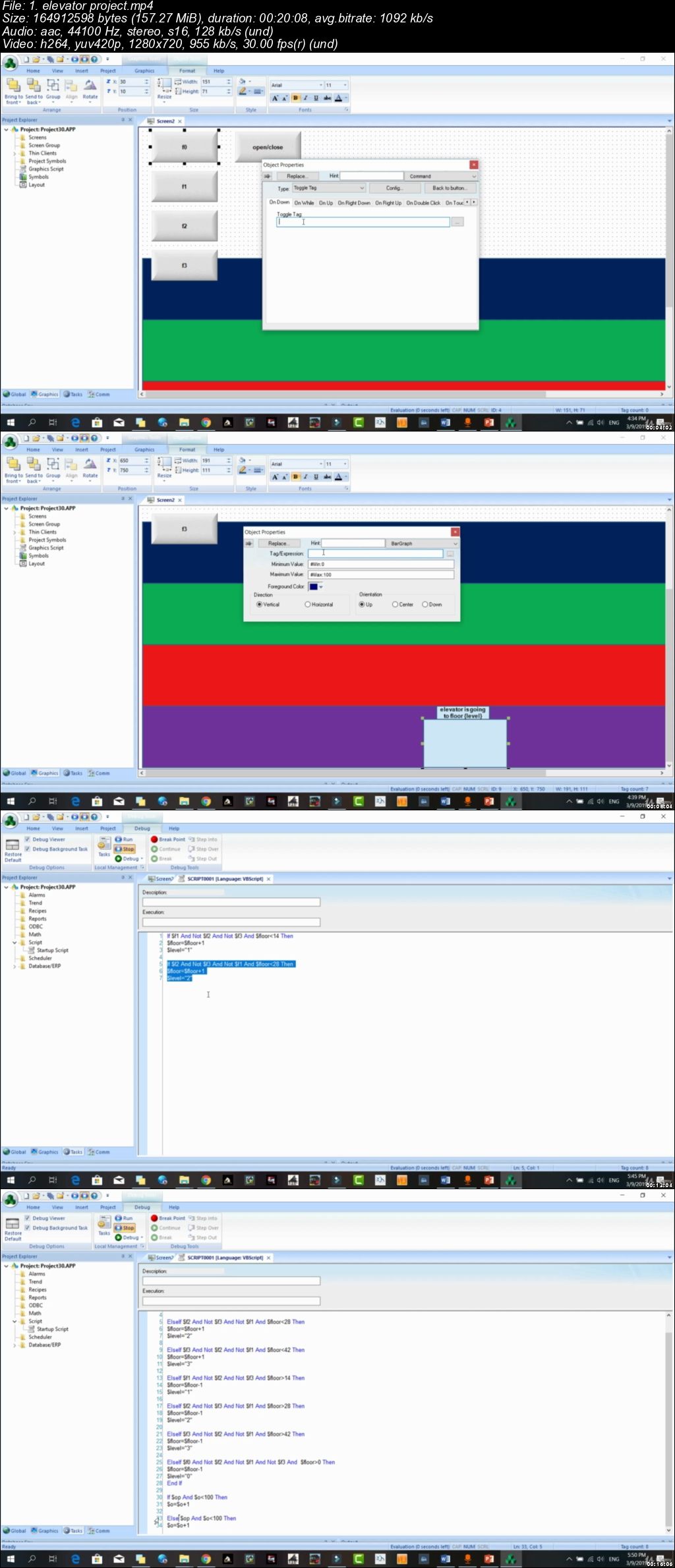
Task: Switch to the On Right Down tab
Action: point(354,203)
